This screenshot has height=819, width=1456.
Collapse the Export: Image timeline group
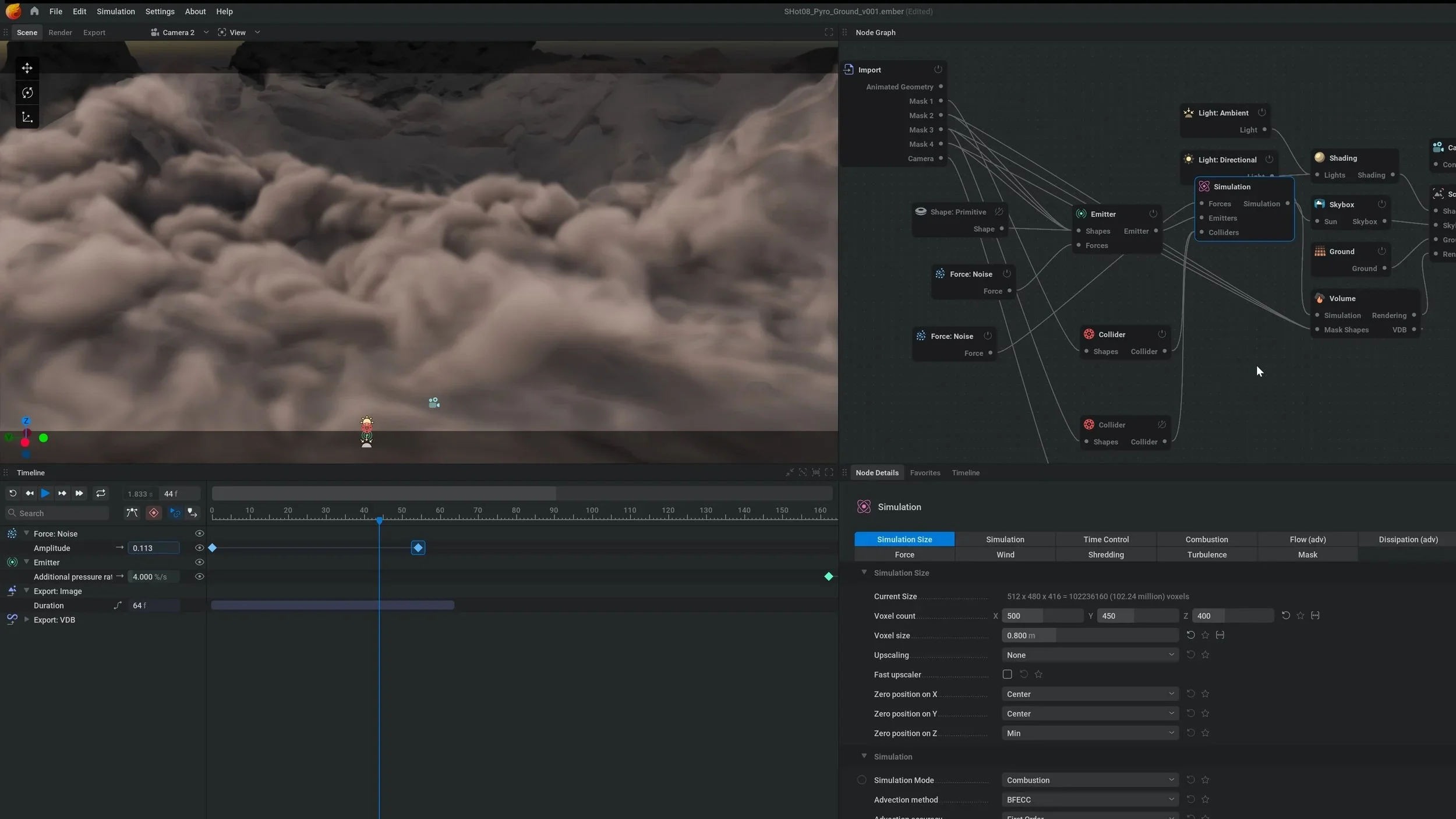click(26, 590)
